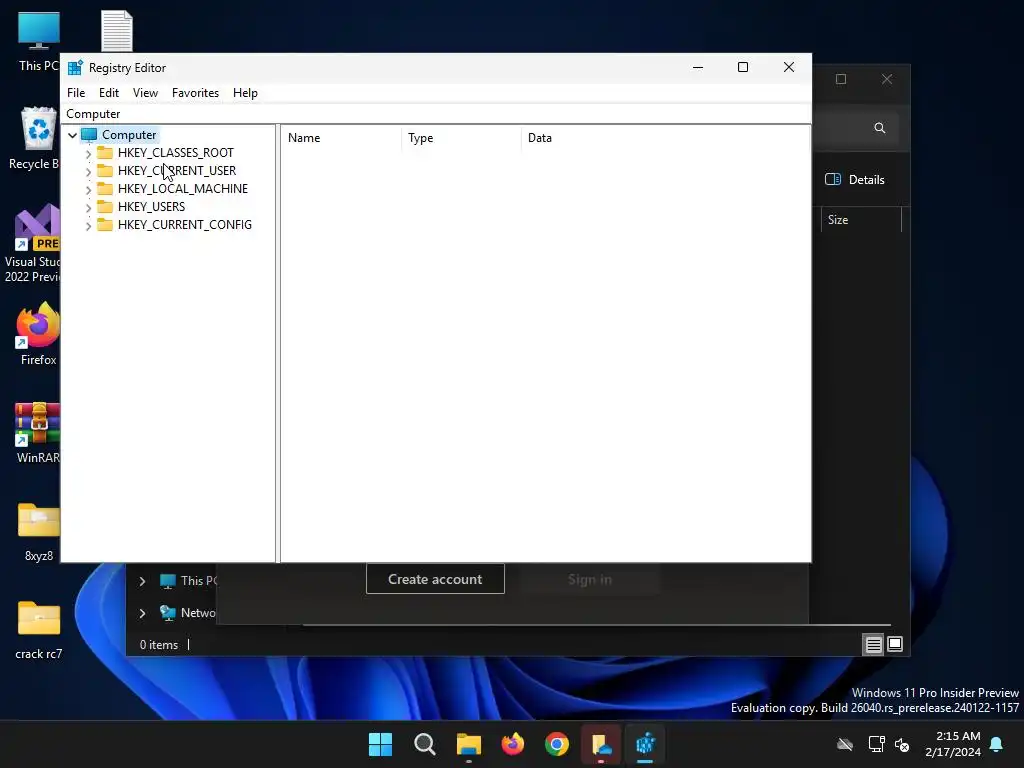The image size is (1024, 768).
Task: Select the HKEY_LOCAL_MACHINE key
Action: [183, 189]
